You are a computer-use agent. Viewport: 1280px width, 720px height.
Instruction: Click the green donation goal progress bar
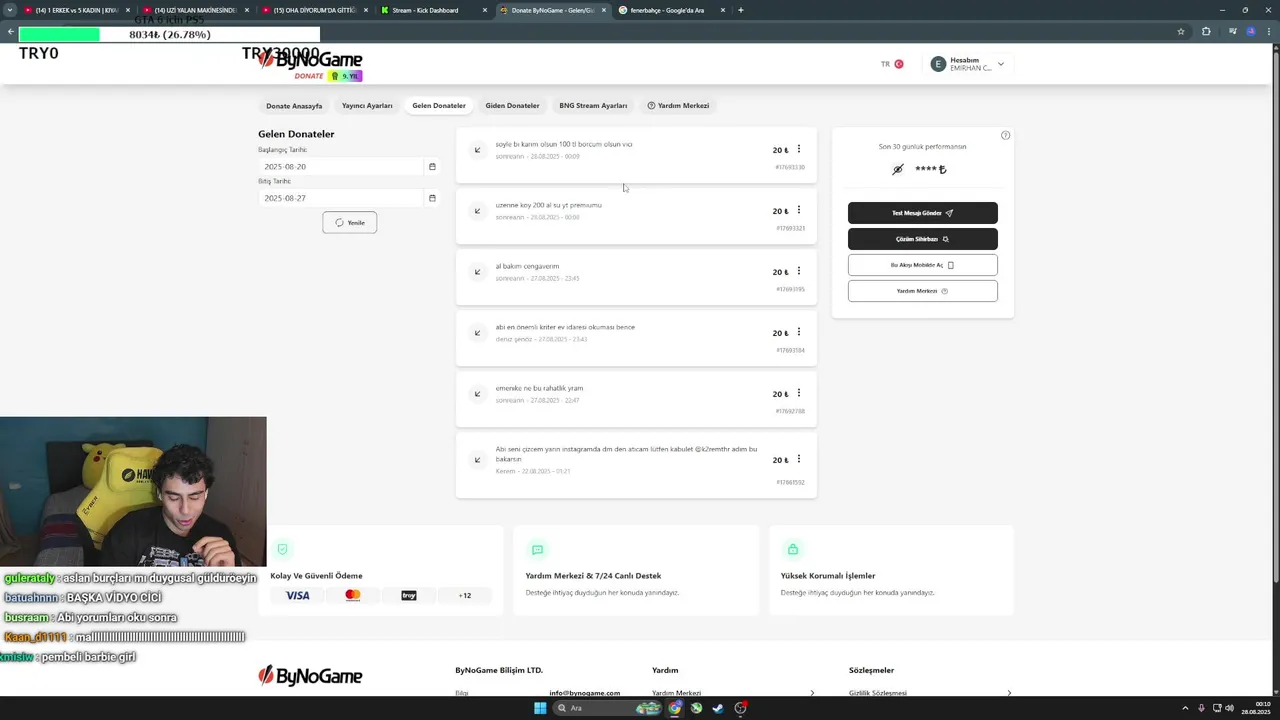point(59,34)
